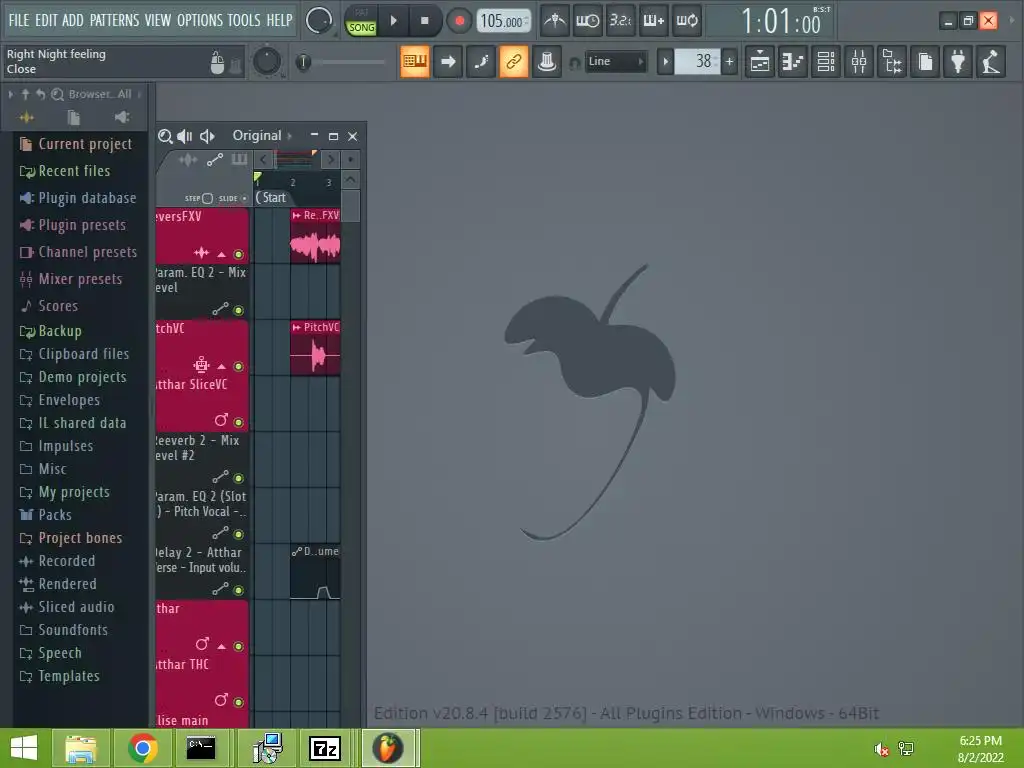Click the Playlist mute speaker icon
The image size is (1024, 768).
(x=207, y=136)
